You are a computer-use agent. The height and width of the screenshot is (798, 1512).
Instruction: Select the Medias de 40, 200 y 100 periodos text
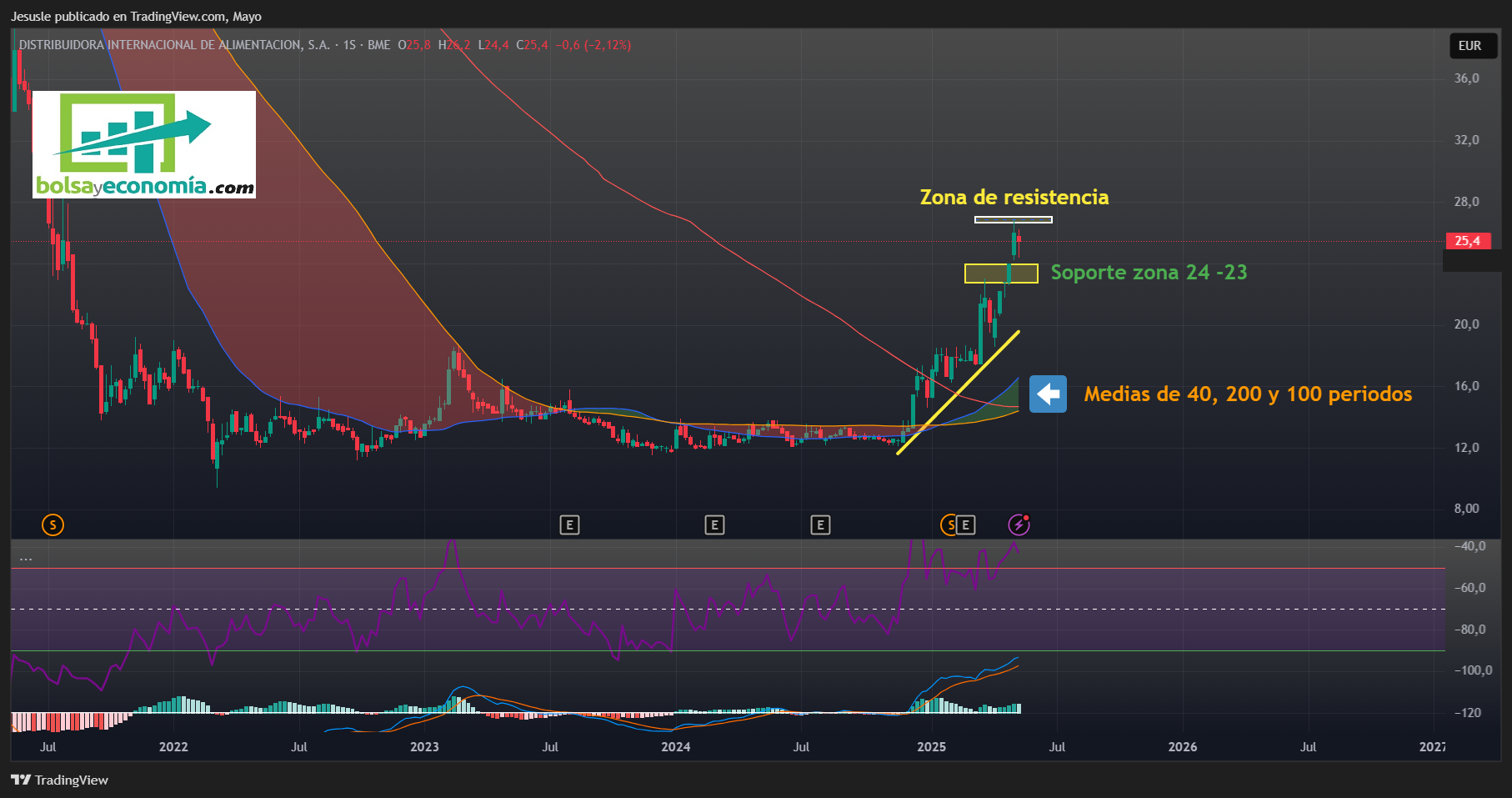coord(1248,394)
